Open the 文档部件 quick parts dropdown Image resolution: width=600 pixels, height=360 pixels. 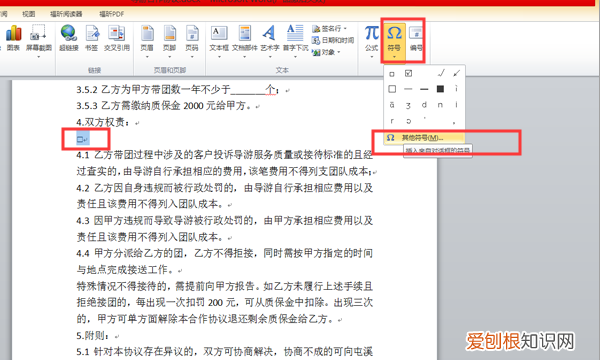(x=245, y=57)
